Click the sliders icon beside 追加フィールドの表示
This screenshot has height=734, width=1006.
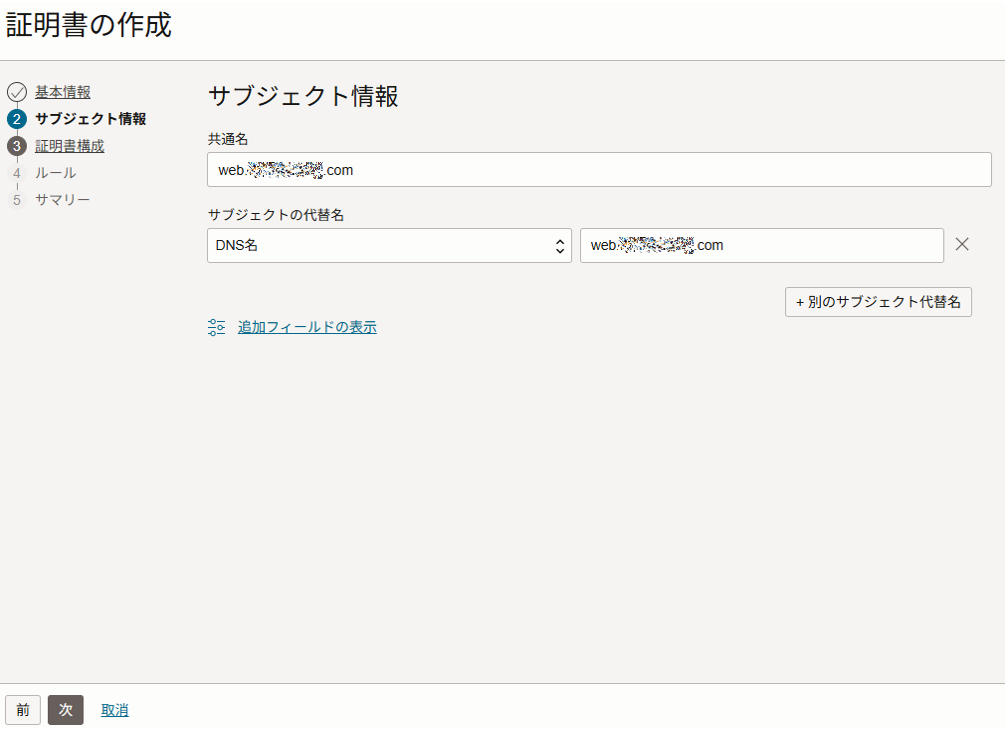click(217, 327)
